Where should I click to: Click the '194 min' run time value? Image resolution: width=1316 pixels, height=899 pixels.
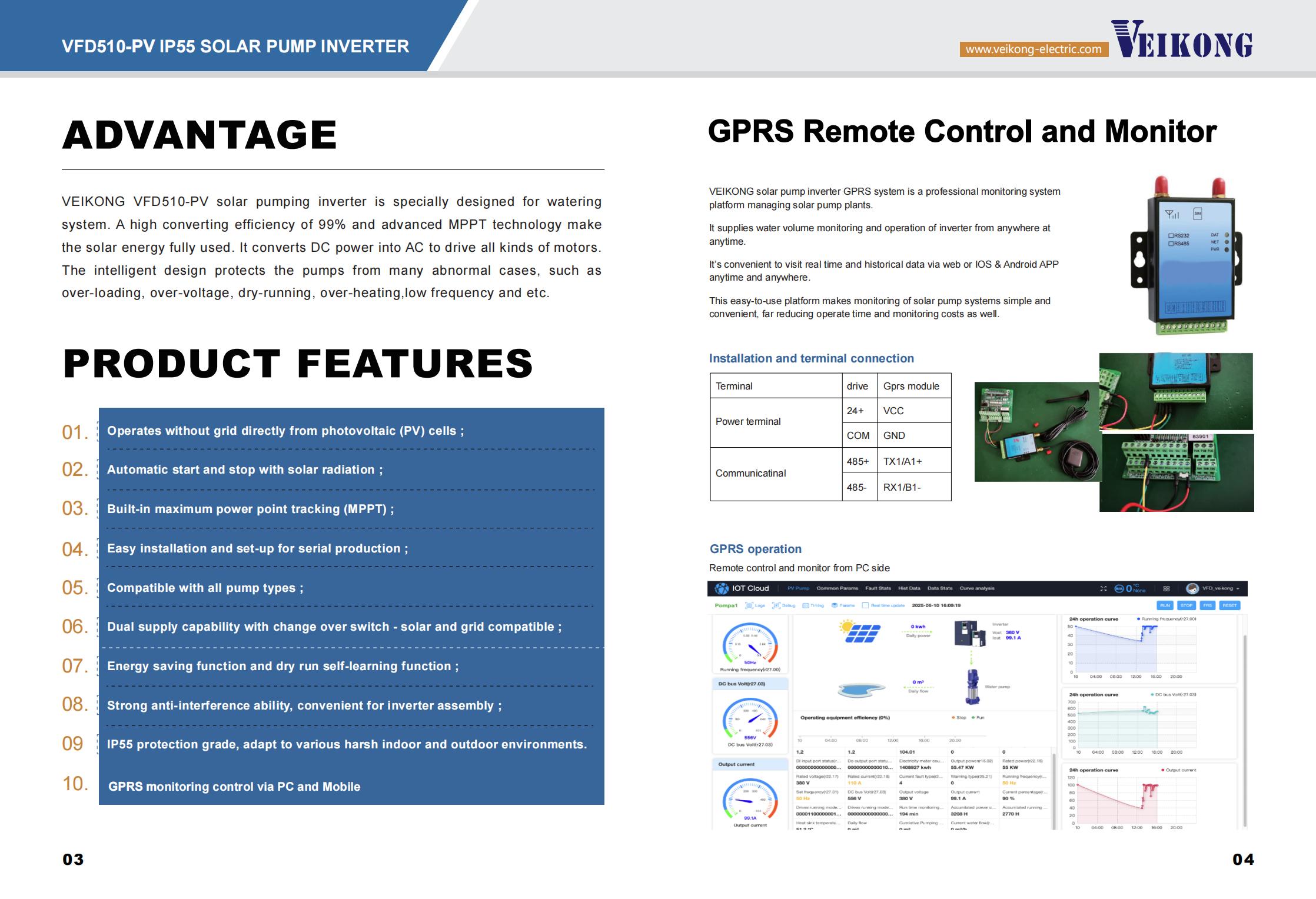coord(909,814)
